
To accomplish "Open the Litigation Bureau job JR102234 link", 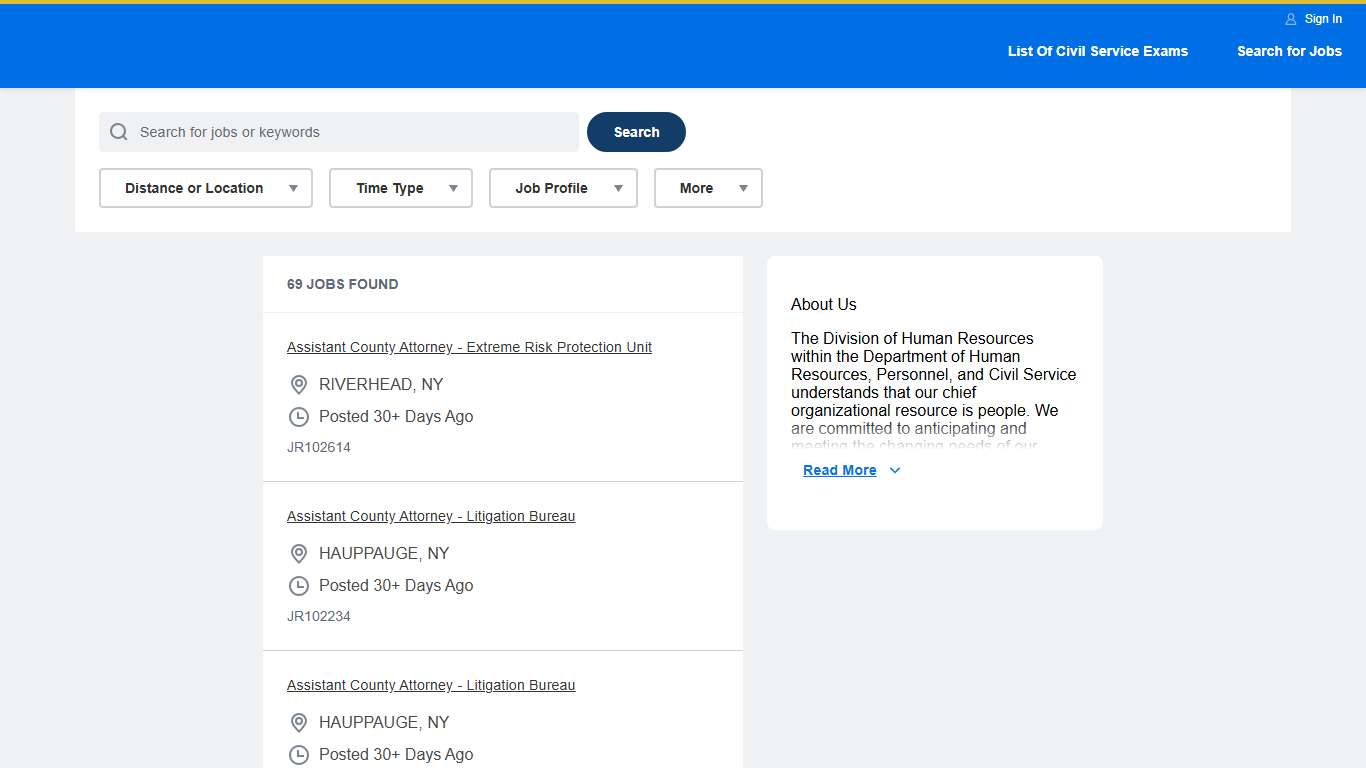I will pos(431,516).
